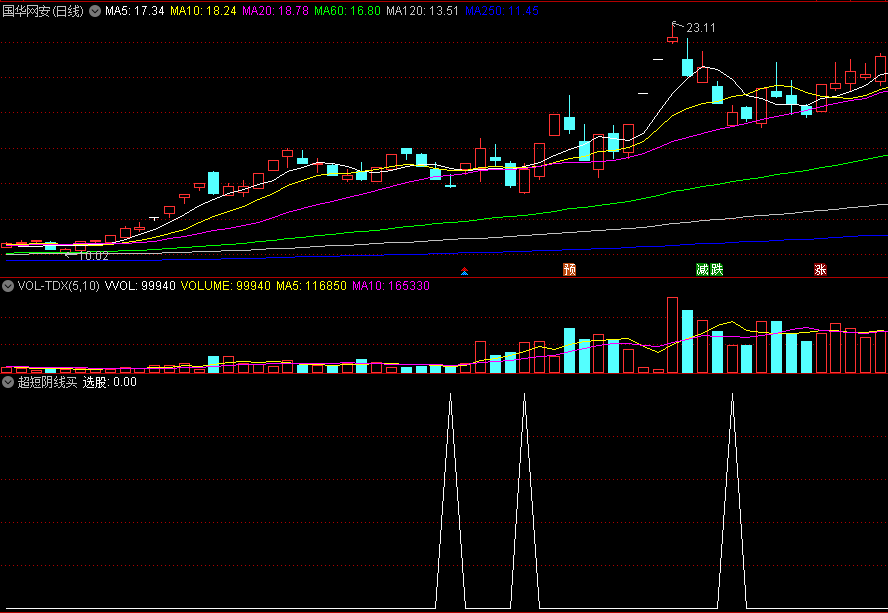This screenshot has width=888, height=613.
Task: Click the green 跌 marker icon
Action: (x=716, y=270)
